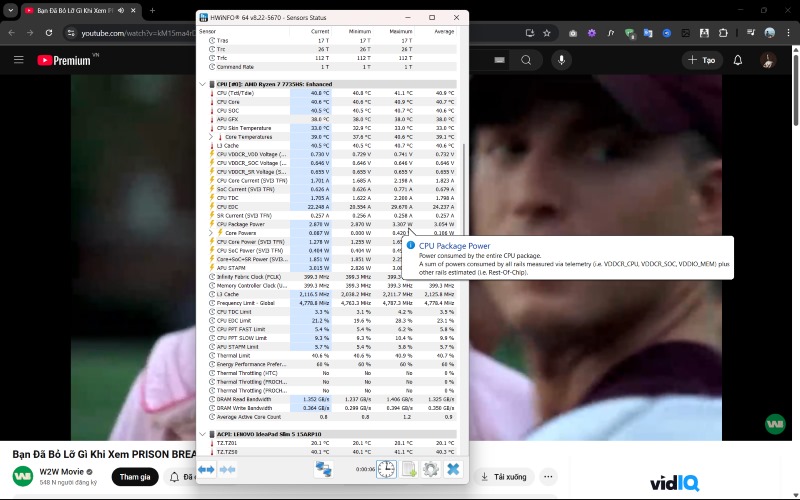Viewport: 800px width, 500px height.
Task: Open YouTube notifications bell
Action: pos(738,60)
